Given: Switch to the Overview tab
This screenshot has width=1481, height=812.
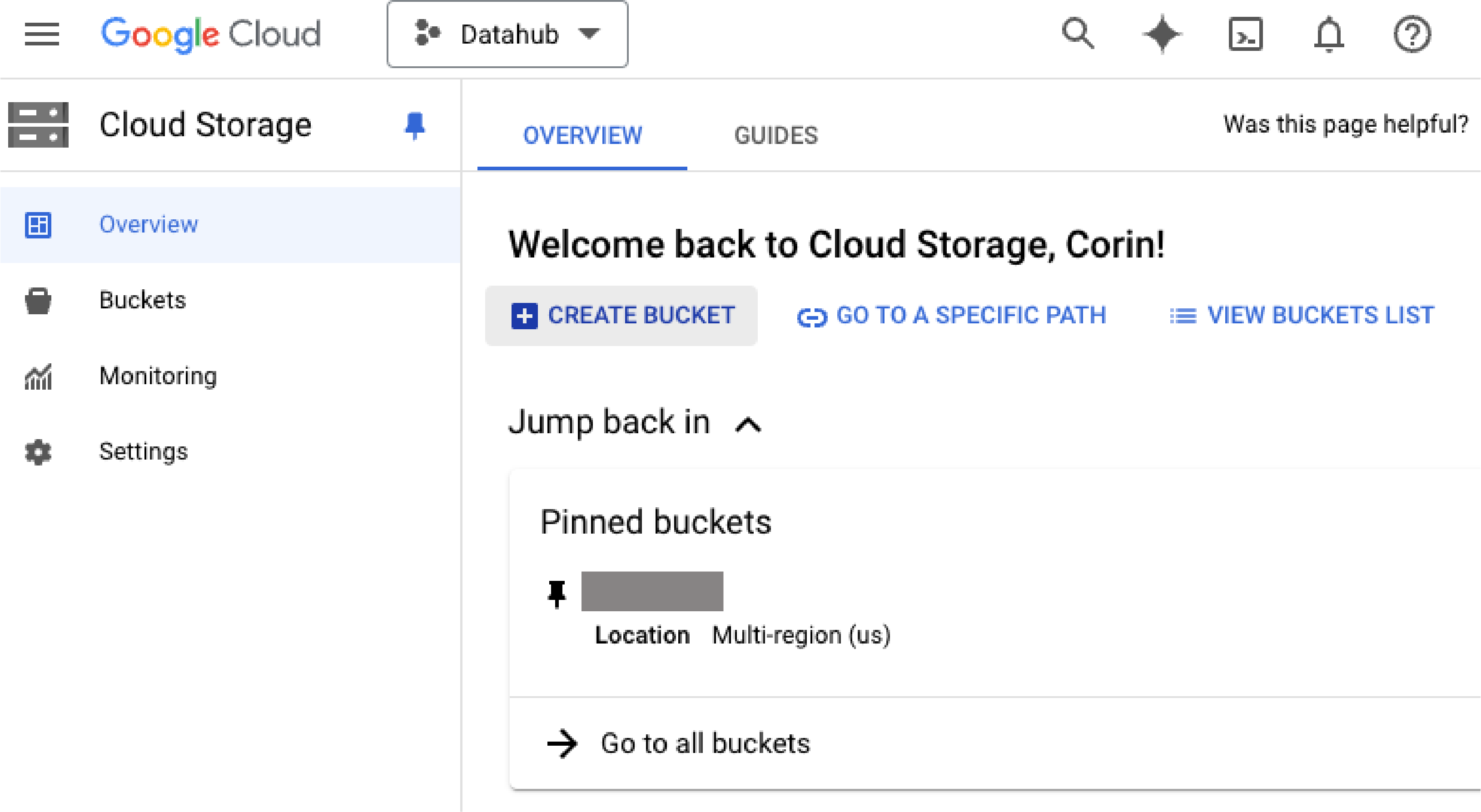Looking at the screenshot, I should point(582,136).
